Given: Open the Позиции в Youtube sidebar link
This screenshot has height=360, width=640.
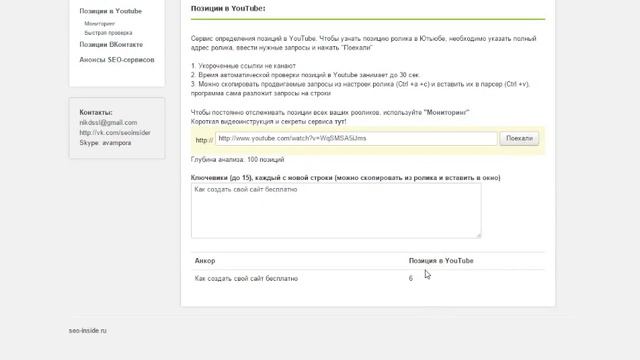Looking at the screenshot, I should pyautogui.click(x=111, y=11).
